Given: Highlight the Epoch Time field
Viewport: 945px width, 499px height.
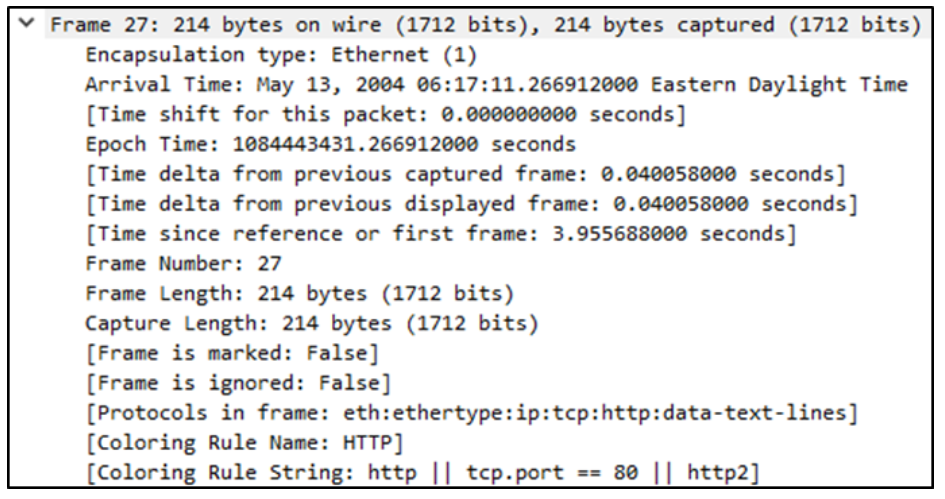Looking at the screenshot, I should (x=330, y=145).
